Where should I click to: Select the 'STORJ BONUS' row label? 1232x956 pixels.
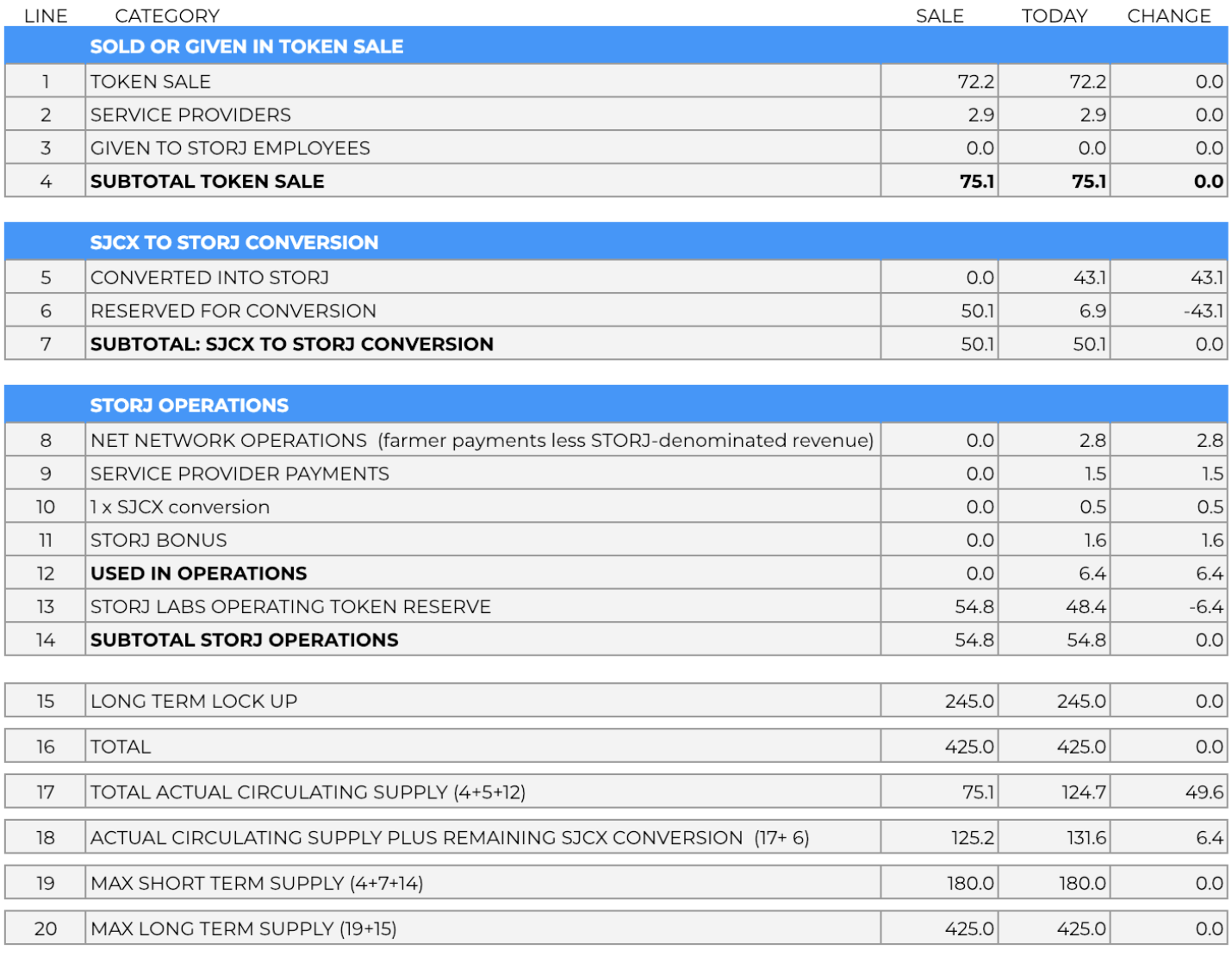(x=159, y=540)
